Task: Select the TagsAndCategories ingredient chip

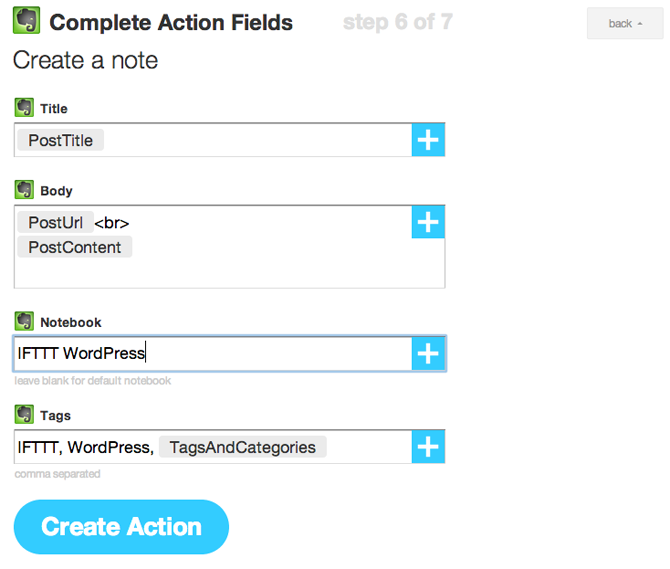Action: tap(242, 447)
